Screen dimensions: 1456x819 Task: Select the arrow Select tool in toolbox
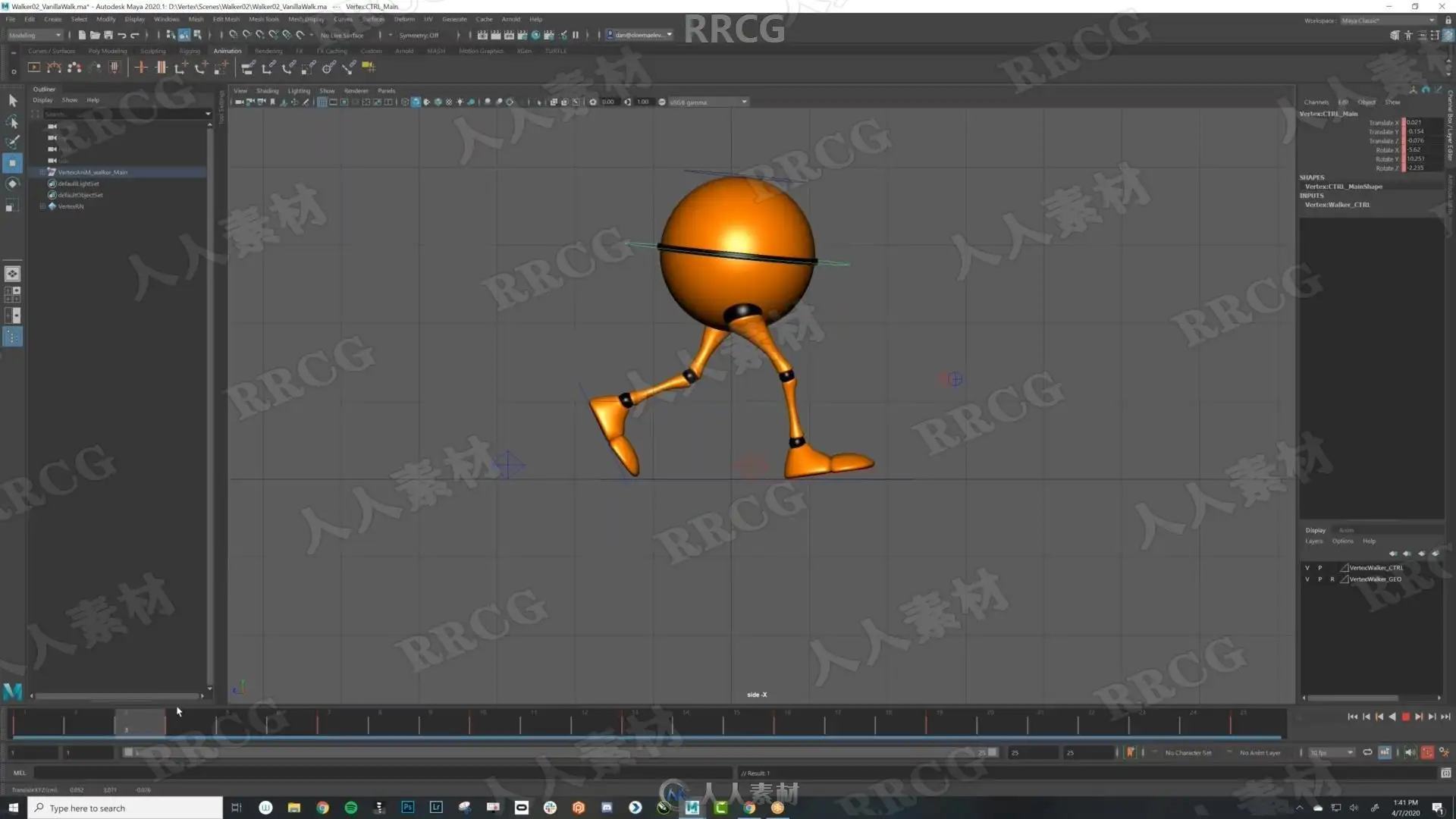(13, 101)
